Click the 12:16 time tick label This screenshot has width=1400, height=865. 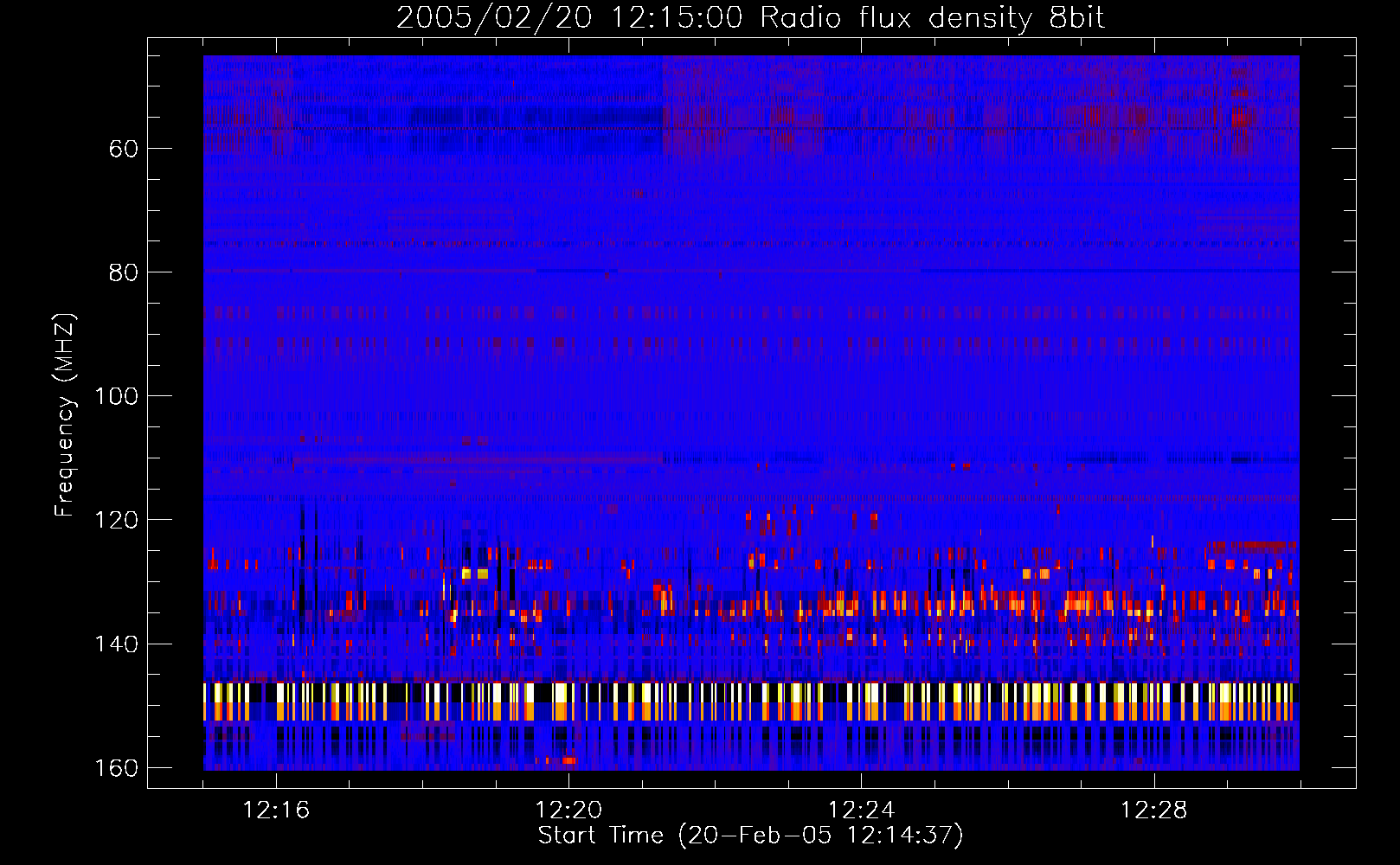[276, 810]
